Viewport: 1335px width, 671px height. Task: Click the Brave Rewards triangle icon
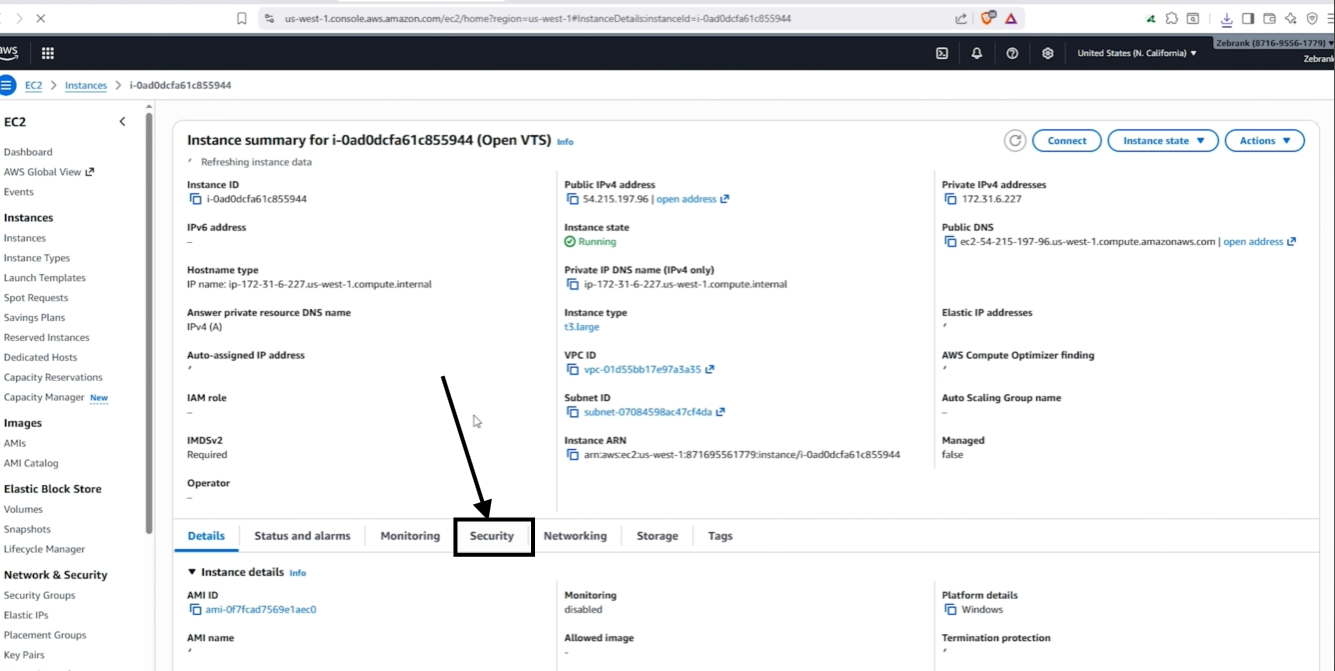coord(1011,18)
